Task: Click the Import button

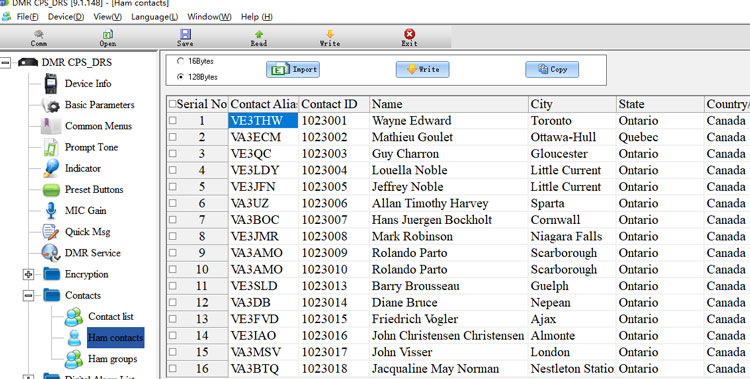Action: pyautogui.click(x=293, y=69)
